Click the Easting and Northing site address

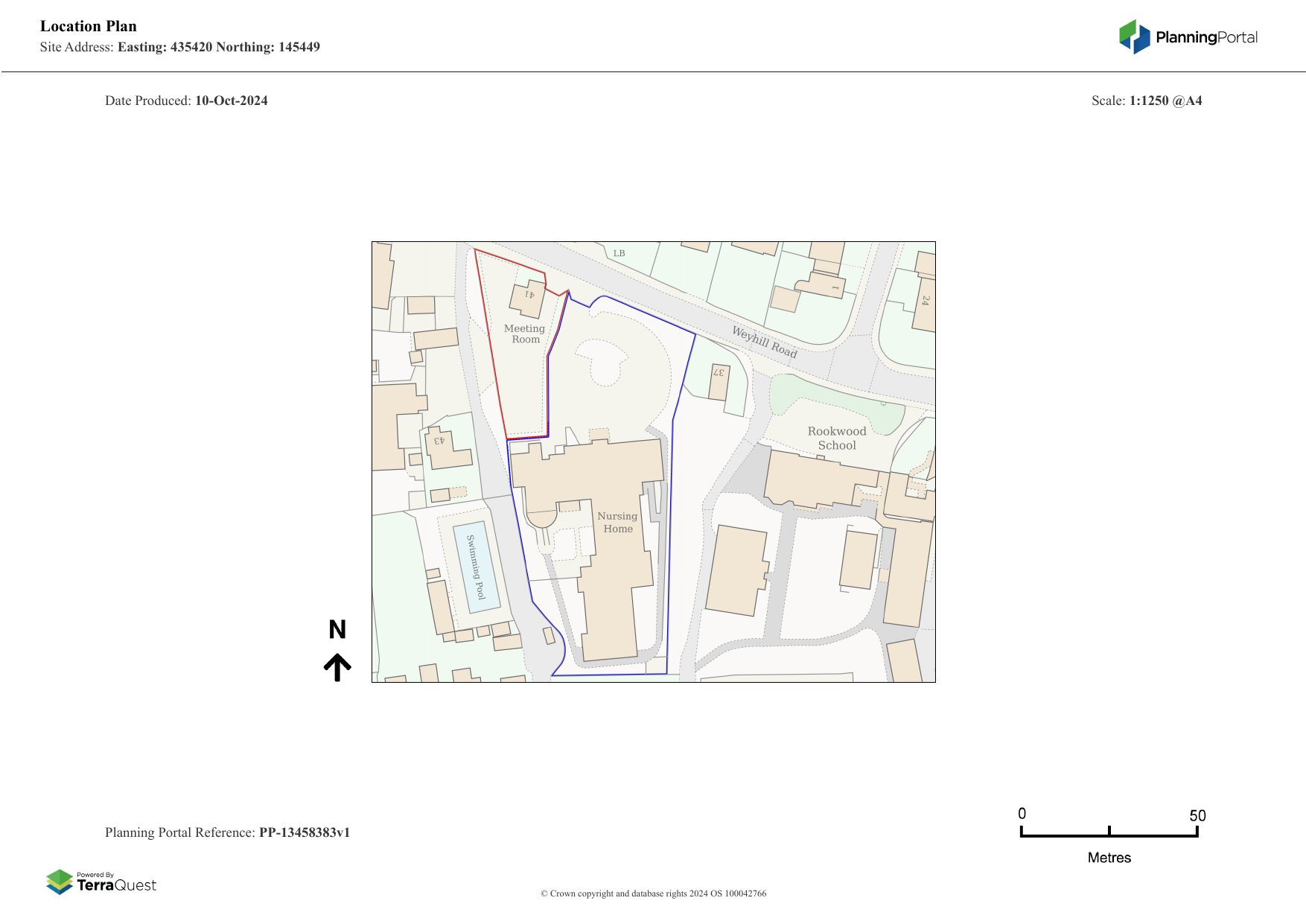(x=219, y=47)
